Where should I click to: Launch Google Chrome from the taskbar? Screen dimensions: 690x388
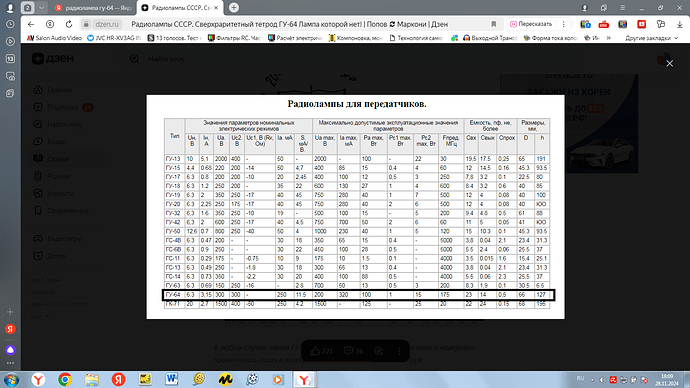pos(65,380)
